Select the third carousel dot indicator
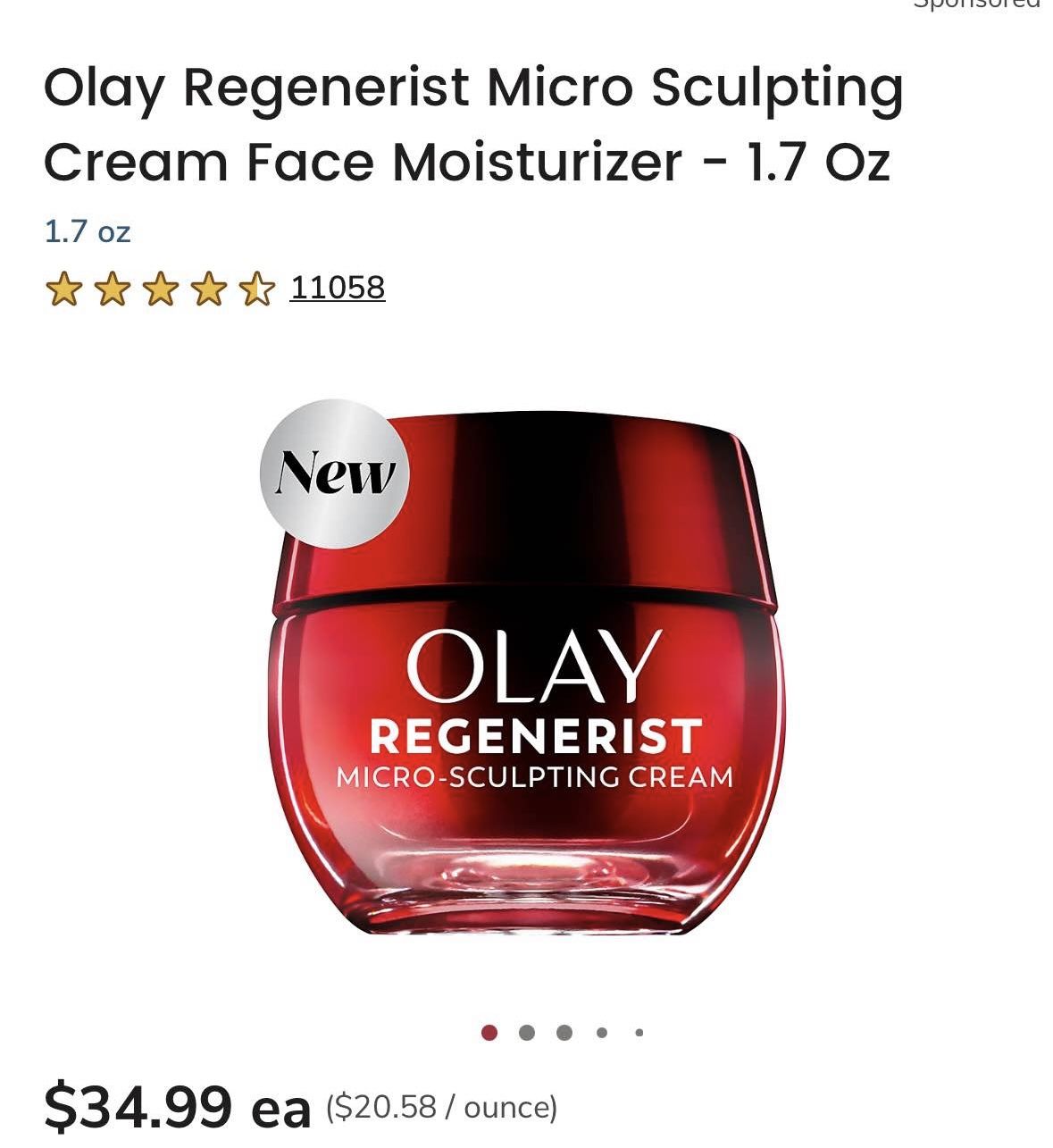1053x1148 pixels. (x=564, y=1033)
